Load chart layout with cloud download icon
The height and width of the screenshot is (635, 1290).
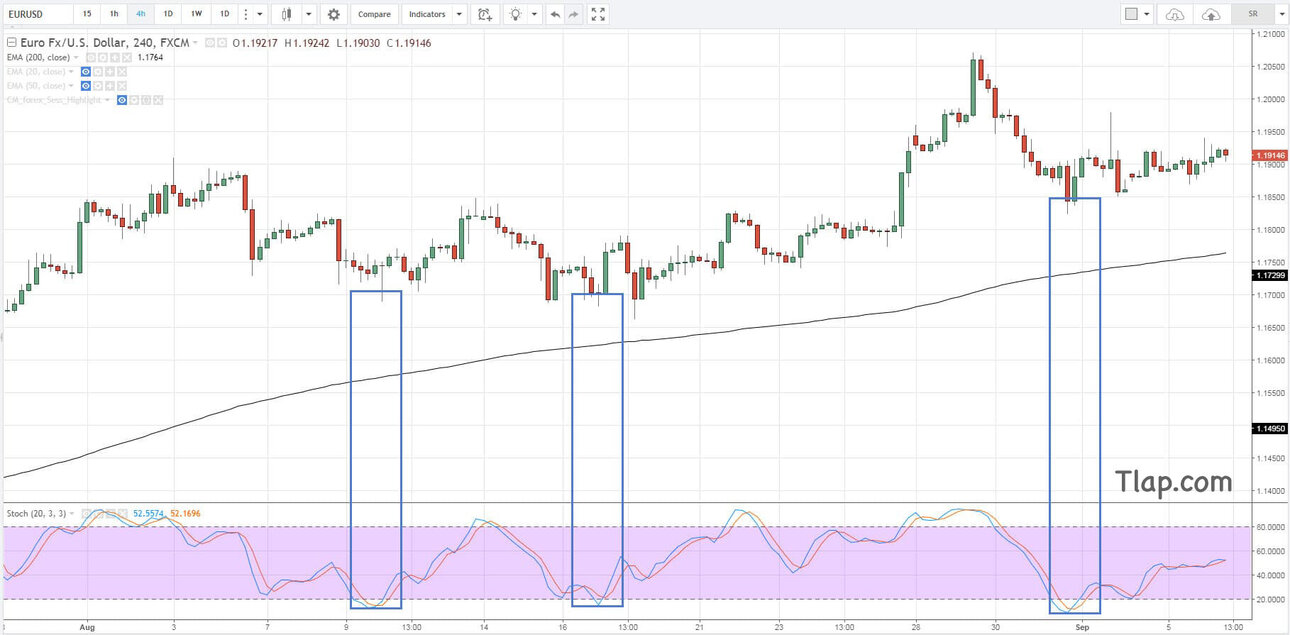click(1175, 14)
